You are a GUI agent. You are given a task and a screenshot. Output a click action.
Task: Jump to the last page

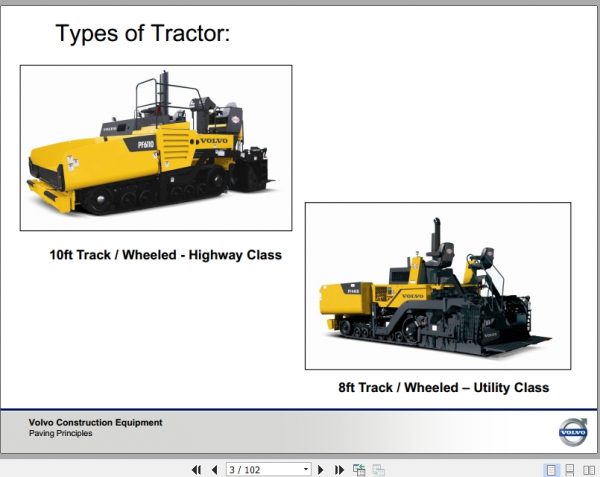[x=339, y=469]
